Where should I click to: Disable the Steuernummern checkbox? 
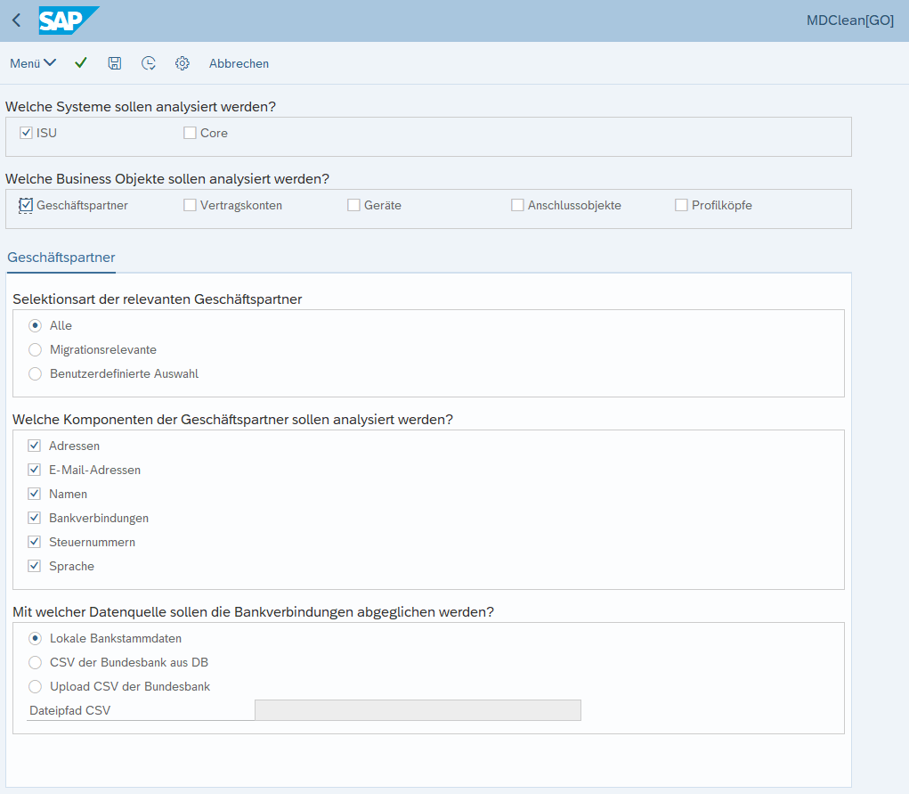point(34,542)
